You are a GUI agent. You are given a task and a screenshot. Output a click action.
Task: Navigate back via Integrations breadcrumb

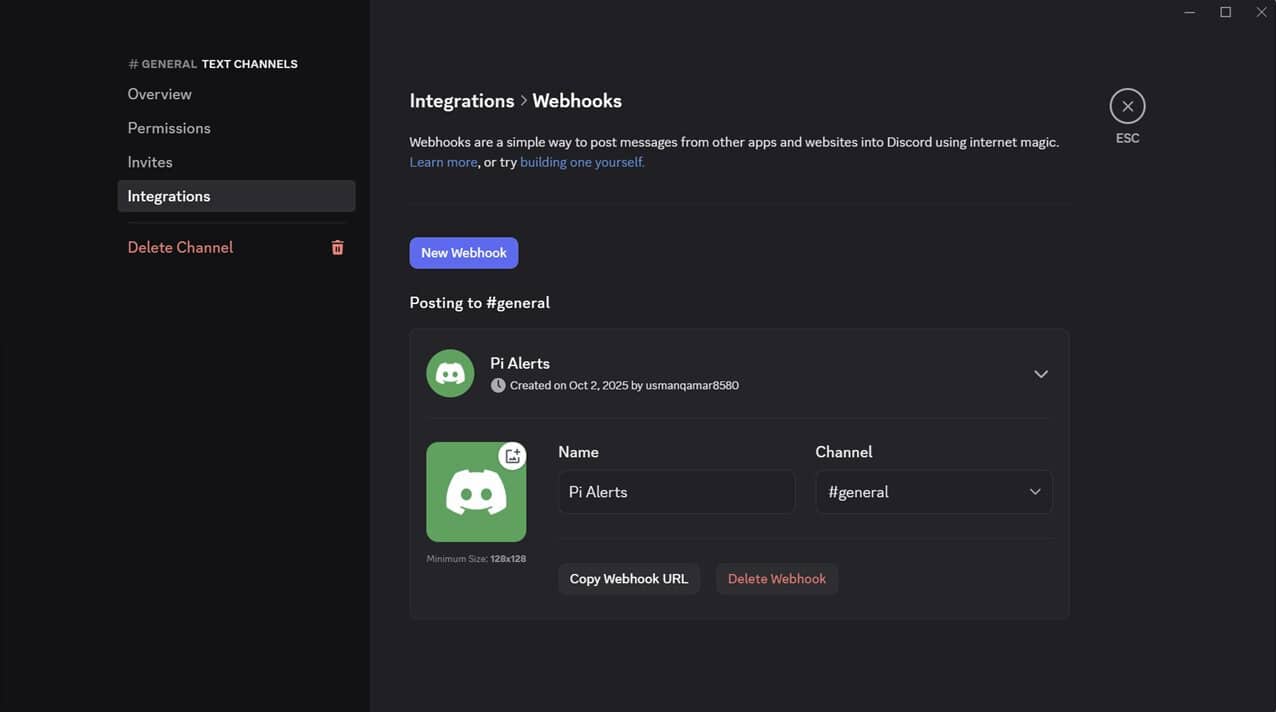pos(461,101)
